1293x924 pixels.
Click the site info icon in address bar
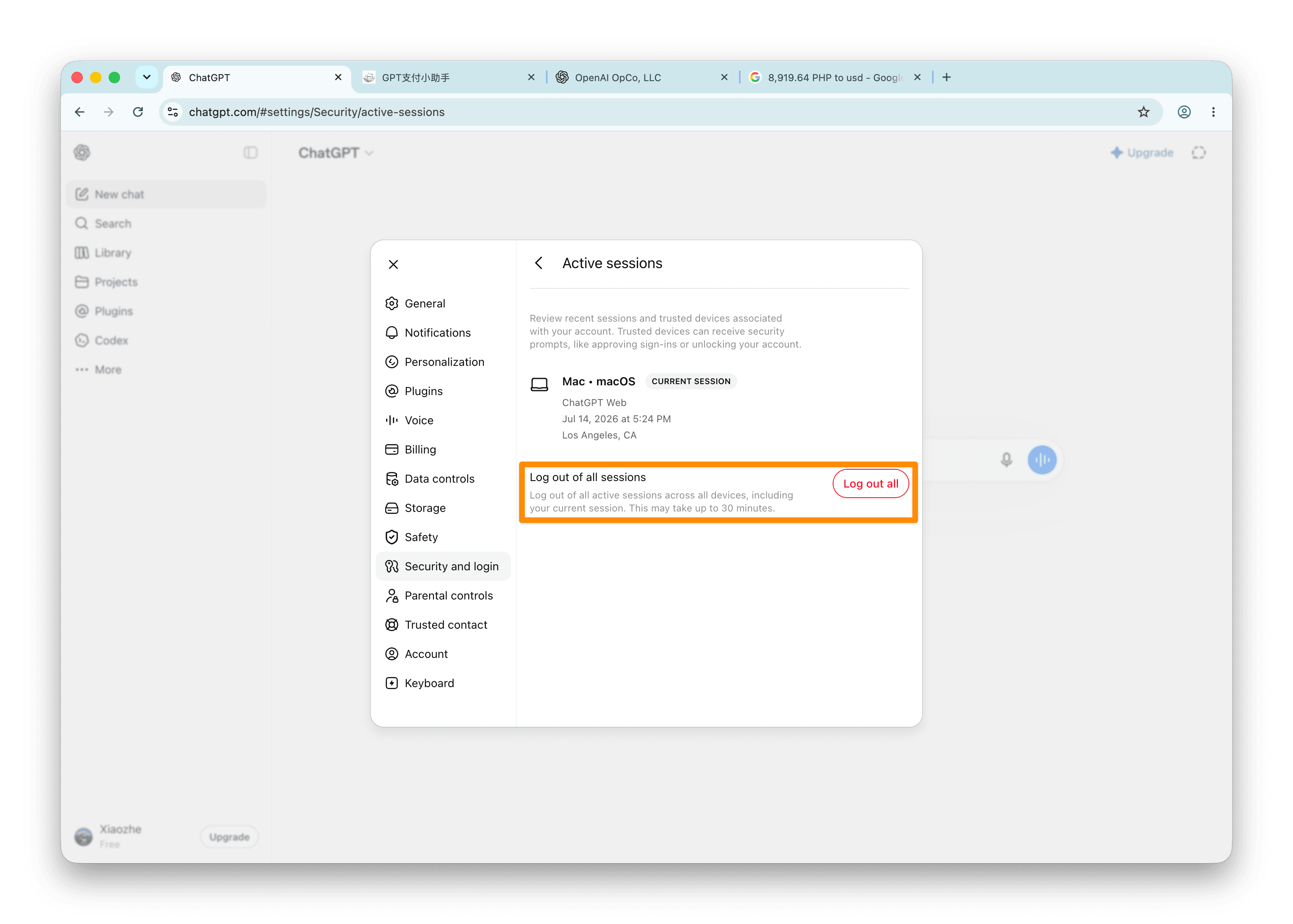tap(173, 112)
